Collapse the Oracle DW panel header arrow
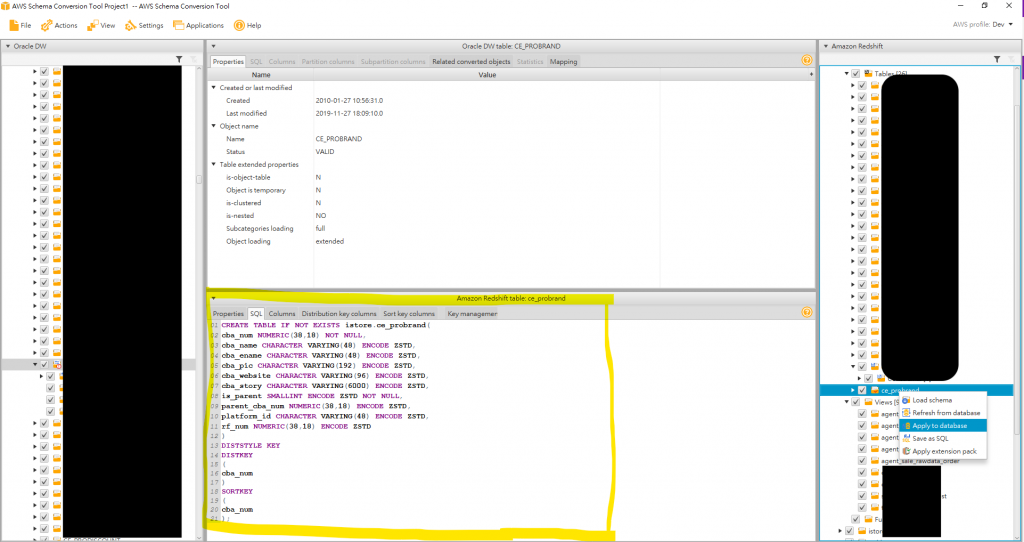Image resolution: width=1024 pixels, height=542 pixels. (8, 46)
